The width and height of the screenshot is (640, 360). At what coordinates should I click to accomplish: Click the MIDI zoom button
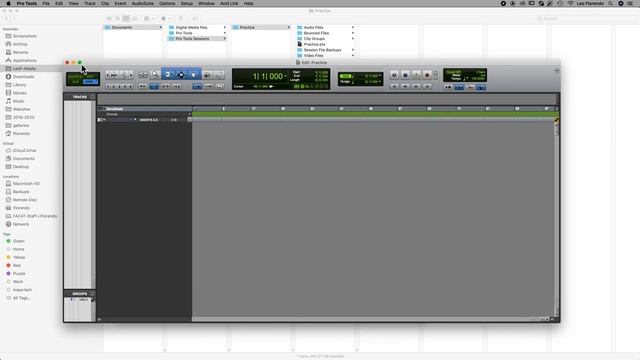[x=124, y=75]
